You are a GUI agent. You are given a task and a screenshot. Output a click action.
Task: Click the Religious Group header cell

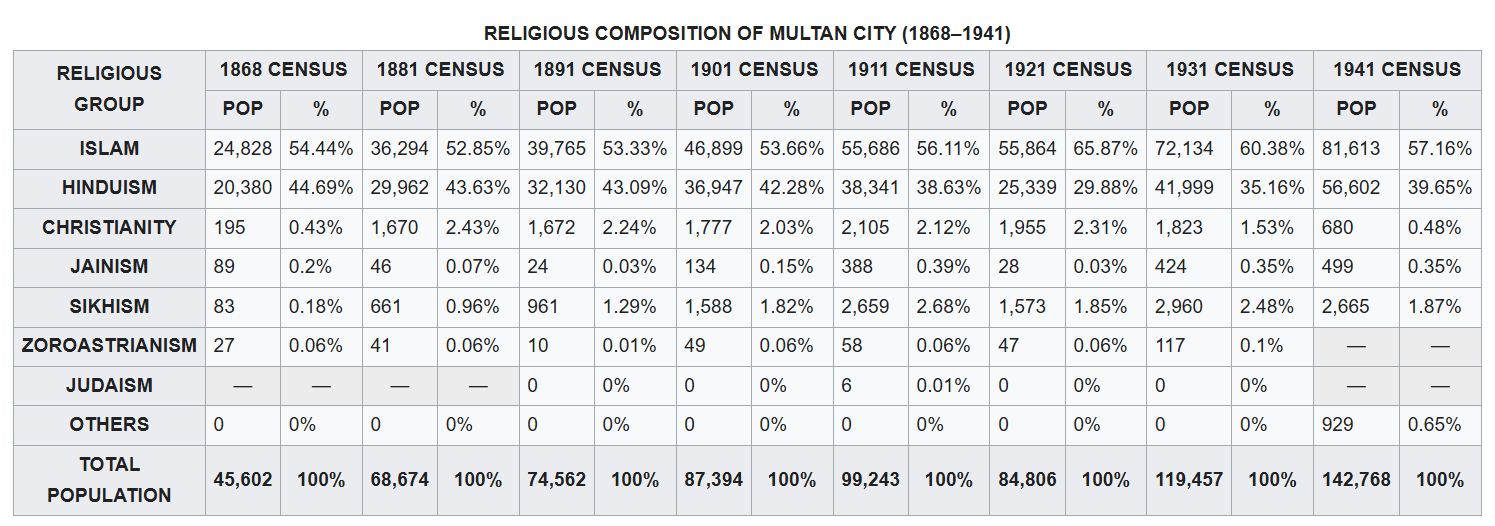point(109,89)
